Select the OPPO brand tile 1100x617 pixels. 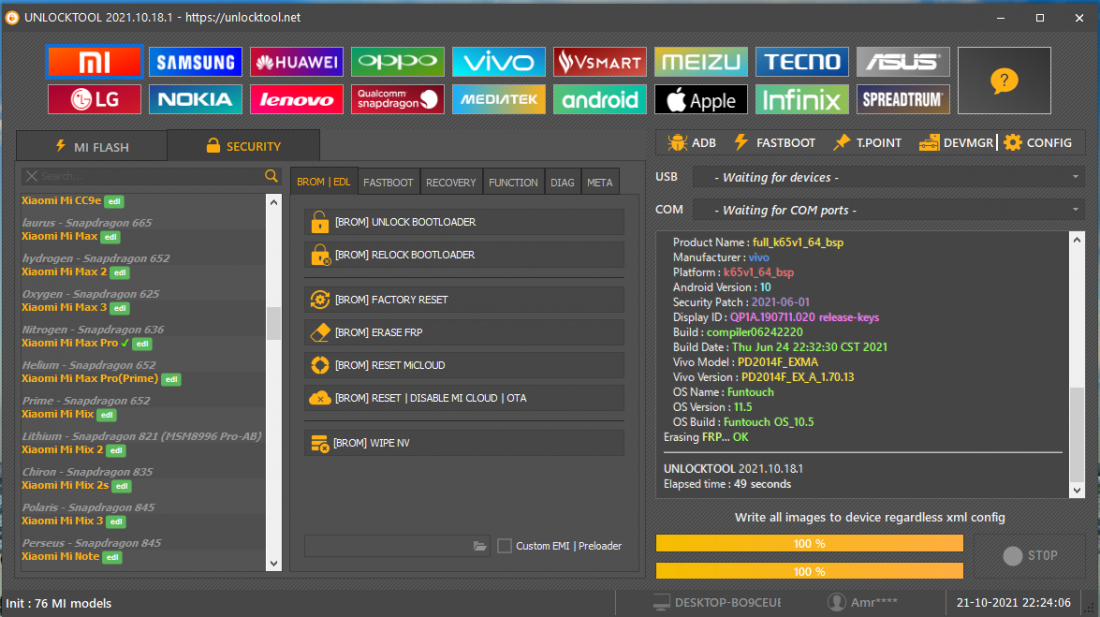tap(397, 62)
